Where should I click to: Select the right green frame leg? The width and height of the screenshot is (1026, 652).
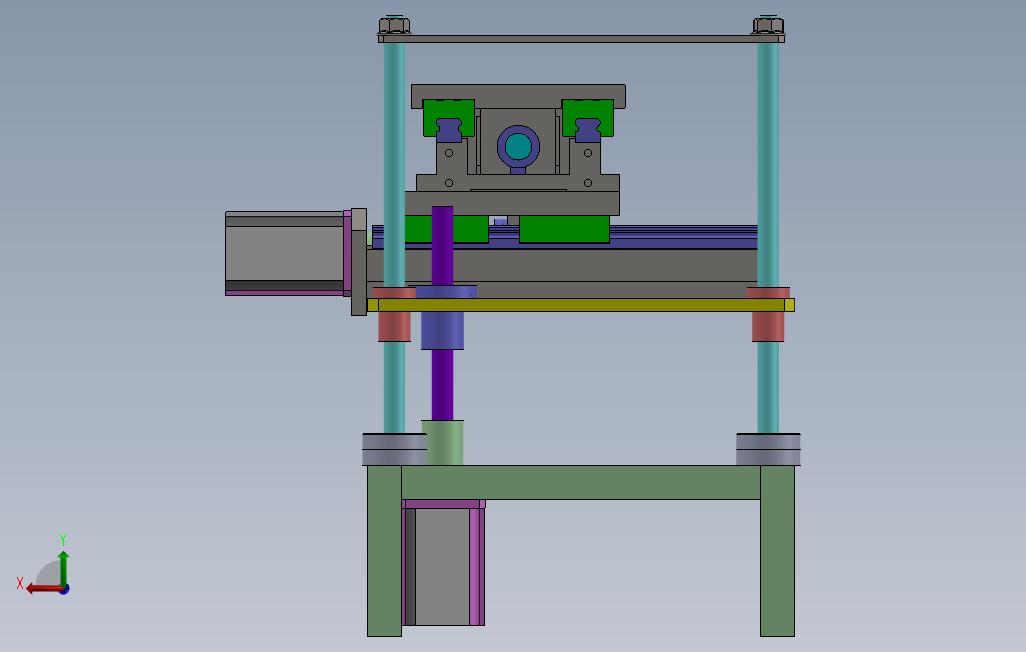[x=777, y=551]
